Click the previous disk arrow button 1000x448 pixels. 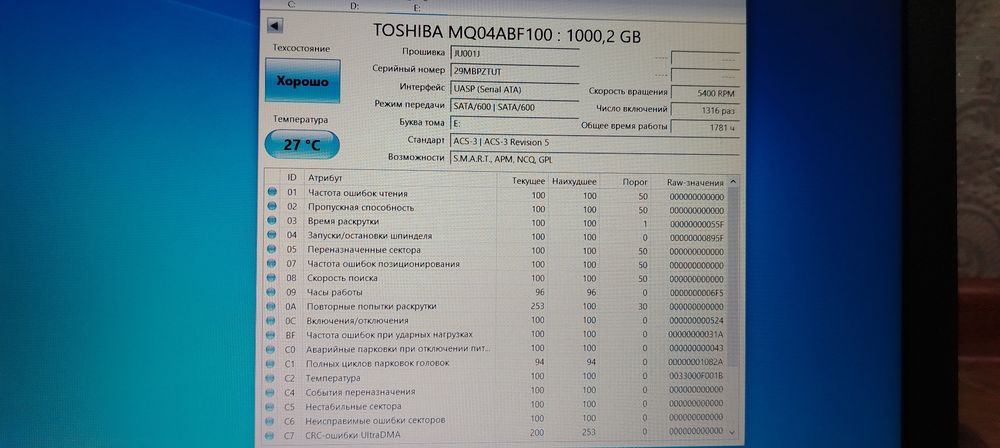click(x=275, y=26)
